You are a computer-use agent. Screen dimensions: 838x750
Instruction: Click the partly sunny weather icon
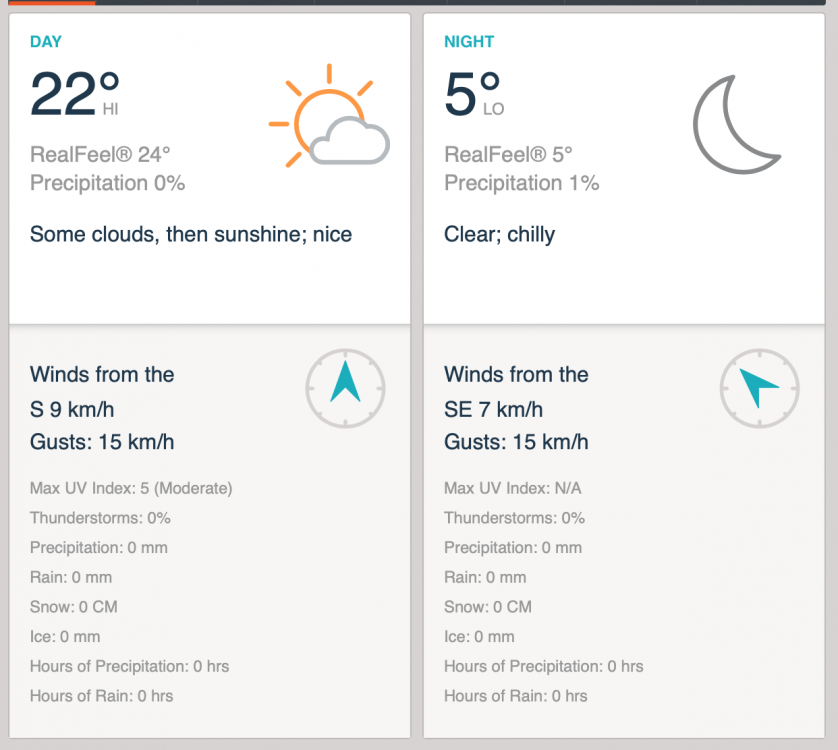(328, 117)
